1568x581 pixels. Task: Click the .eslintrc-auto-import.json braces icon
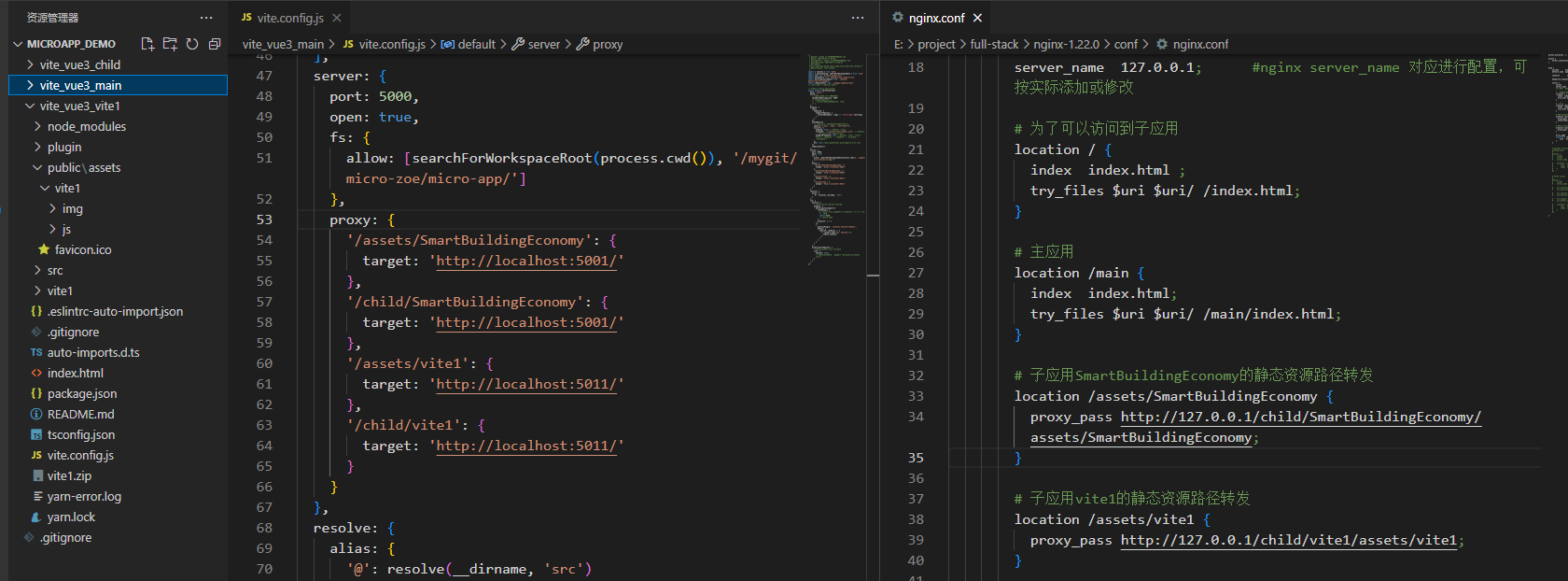[36, 311]
